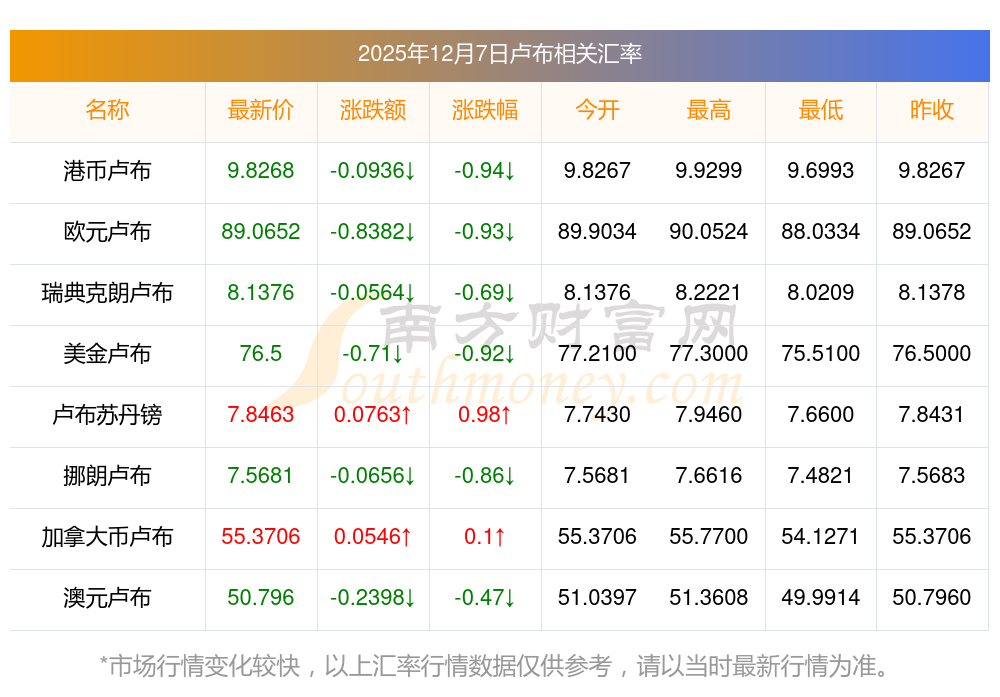Select the 涨跌额 column header

373,110
